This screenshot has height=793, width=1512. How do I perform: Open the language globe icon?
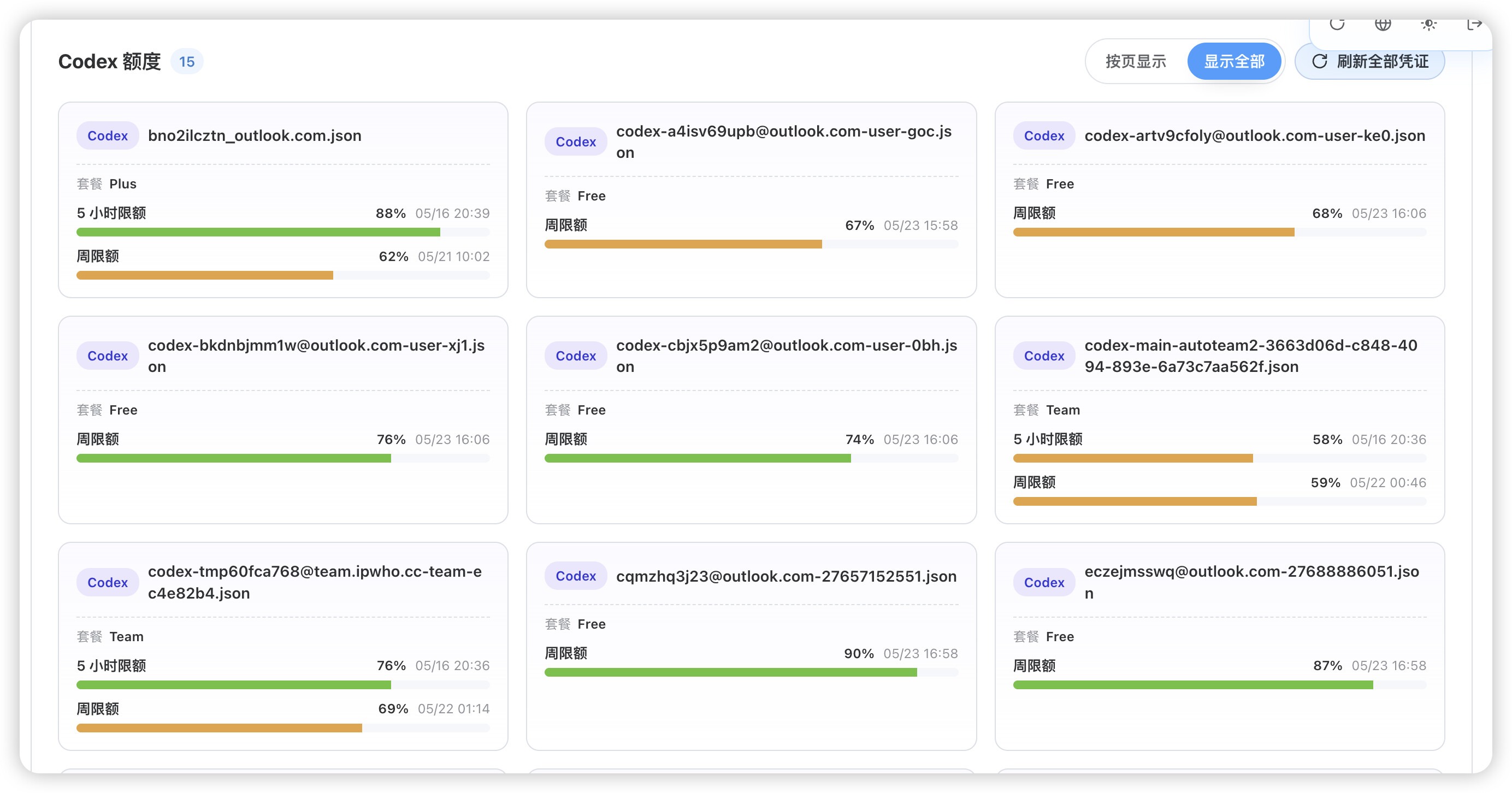pos(1383,24)
